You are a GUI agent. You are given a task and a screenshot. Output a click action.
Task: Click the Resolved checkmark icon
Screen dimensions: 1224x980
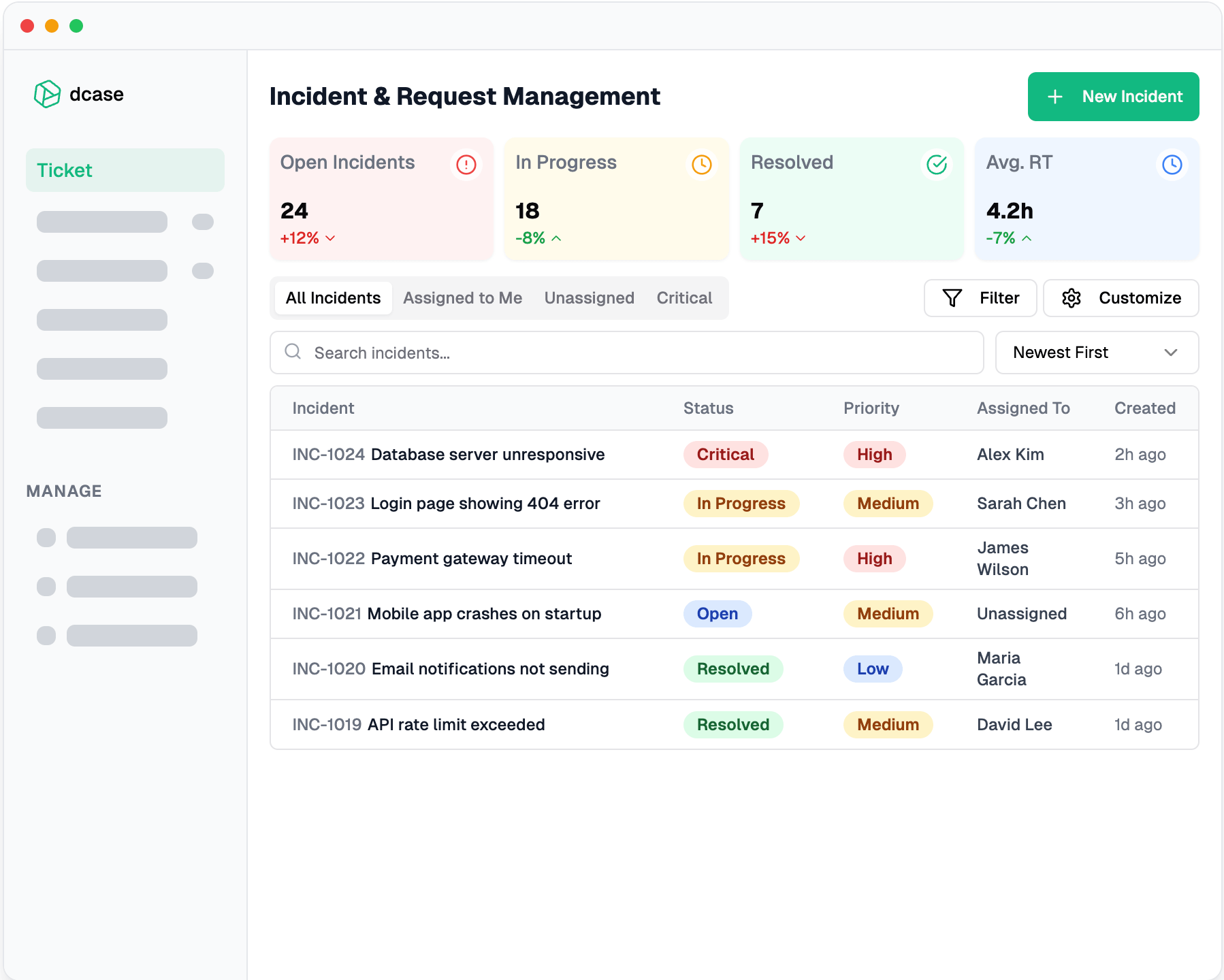click(937, 165)
